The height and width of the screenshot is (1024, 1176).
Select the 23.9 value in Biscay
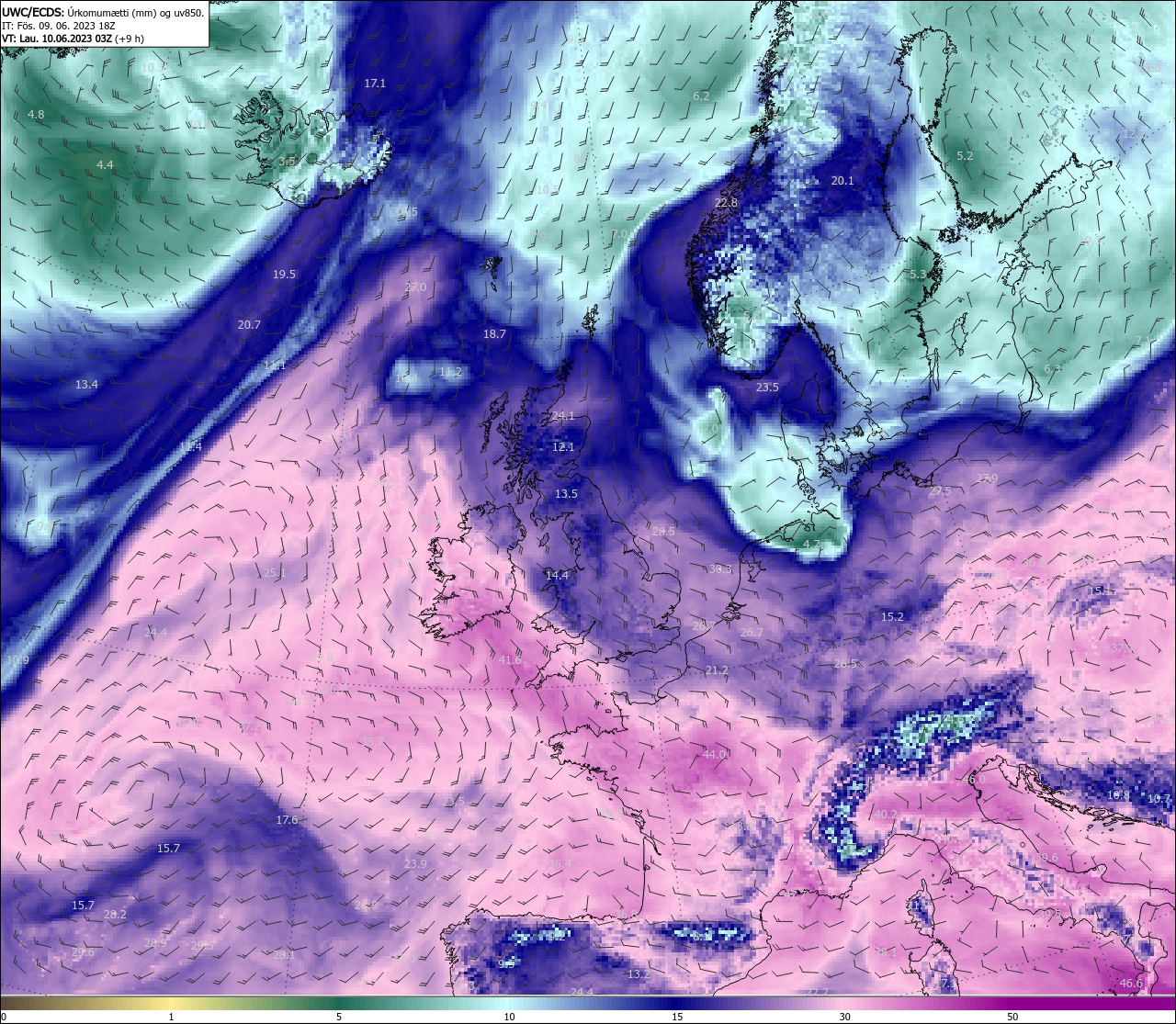(x=415, y=863)
